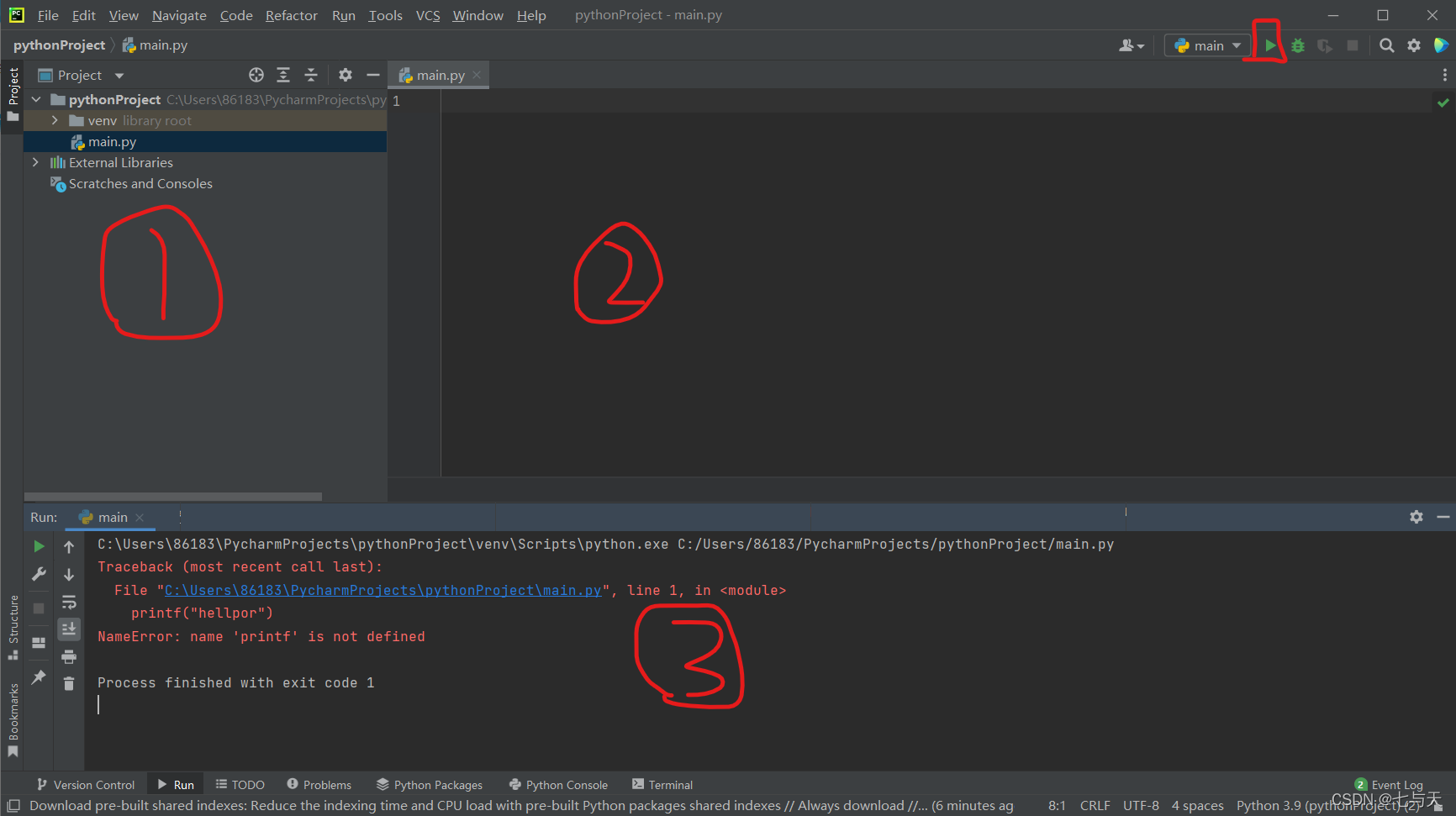
Task: Print the Run console output
Action: click(69, 656)
